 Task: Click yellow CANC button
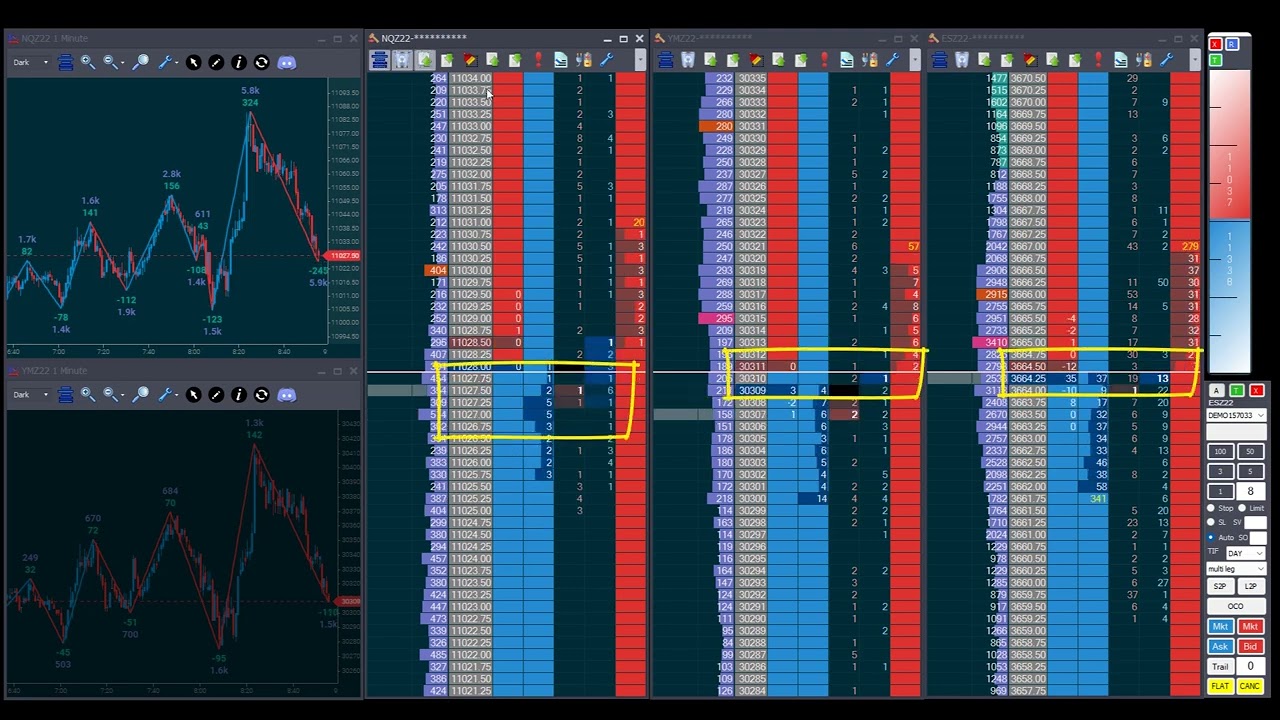pyautogui.click(x=1250, y=685)
